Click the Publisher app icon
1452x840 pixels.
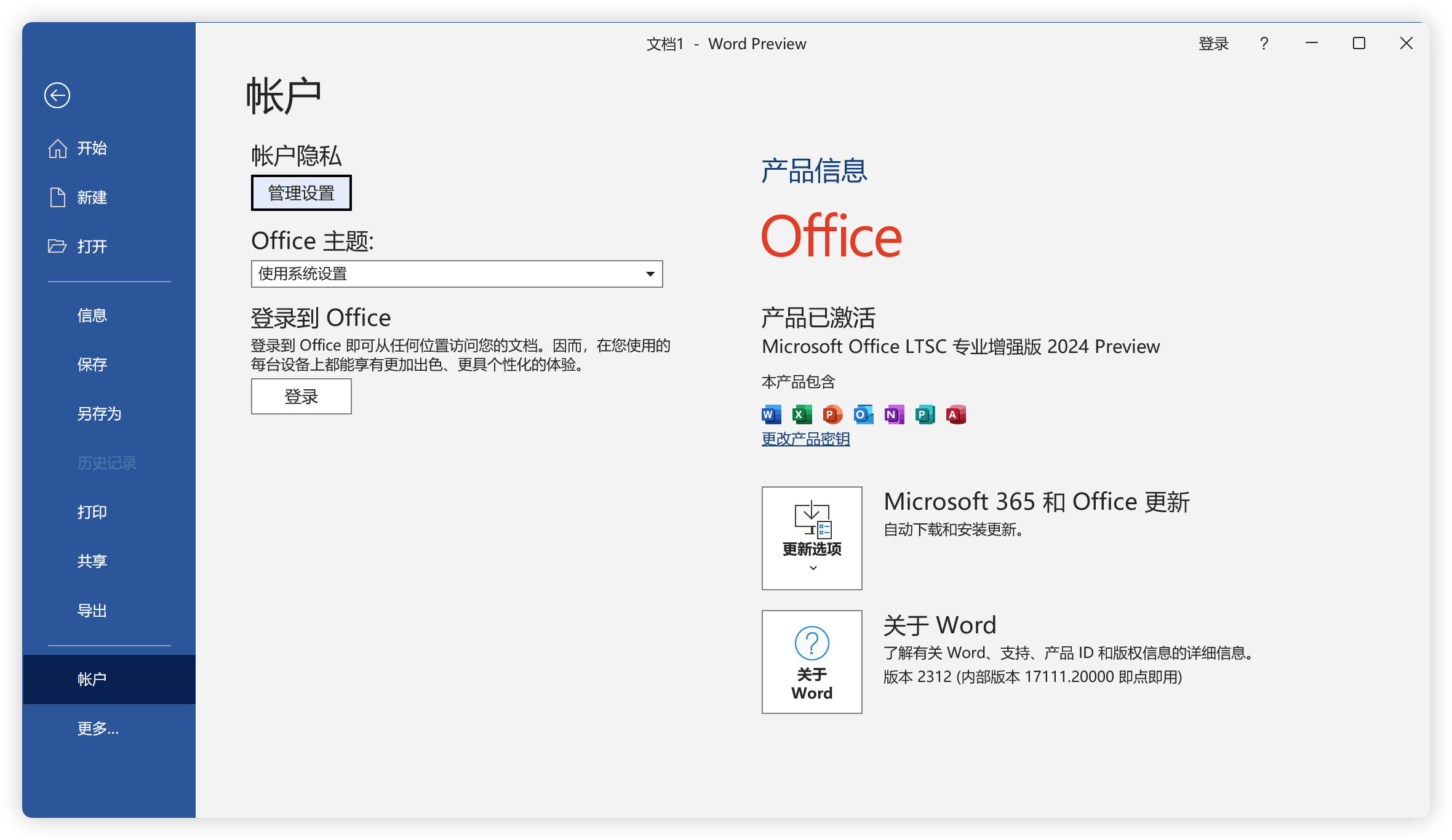925,414
